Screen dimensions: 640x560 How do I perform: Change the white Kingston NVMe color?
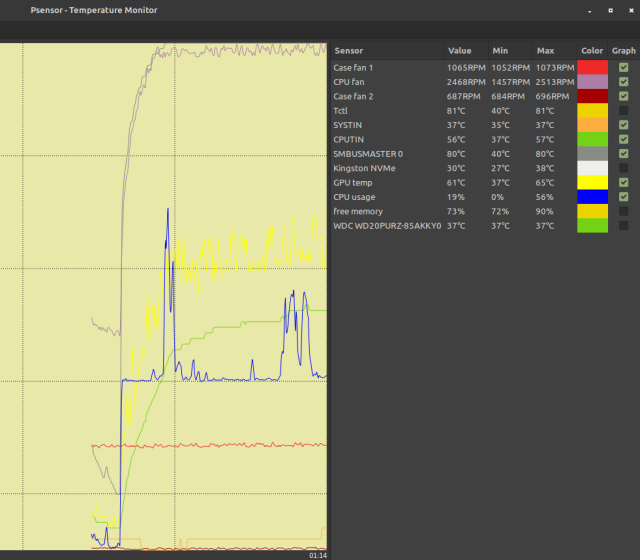592,168
